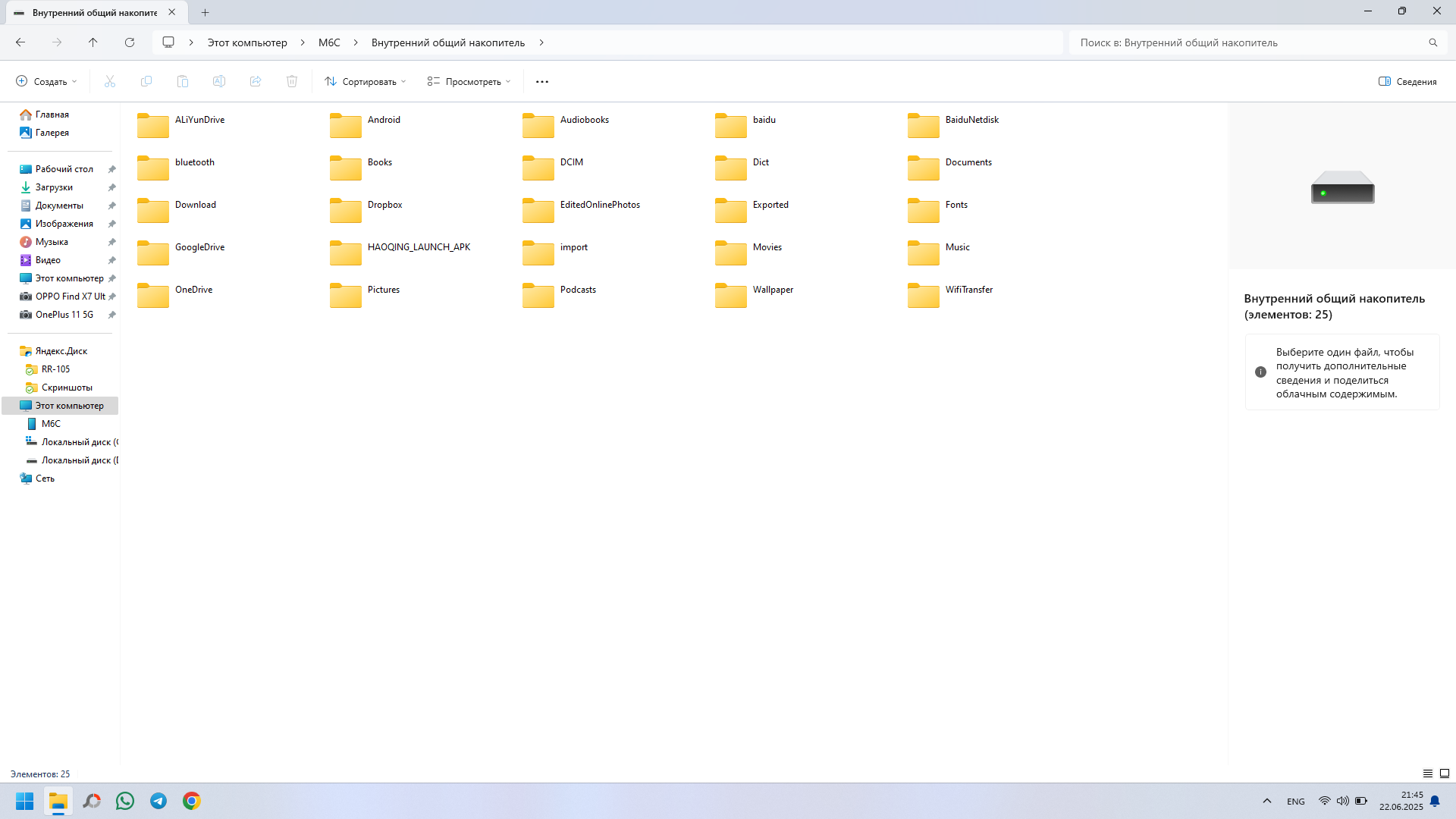
Task: Switch to large icons view in status bar
Action: pos(1445,773)
